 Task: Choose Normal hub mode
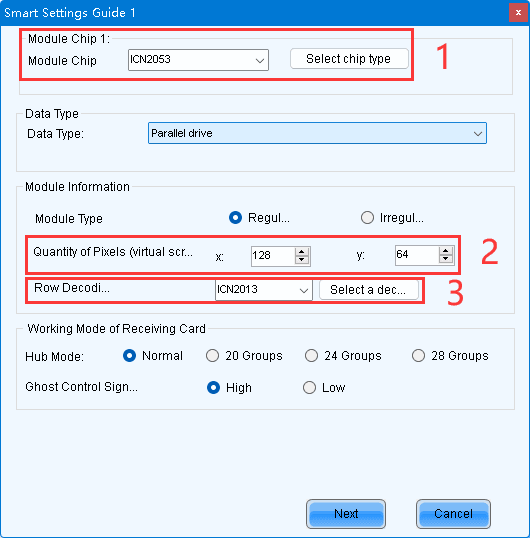pos(129,355)
